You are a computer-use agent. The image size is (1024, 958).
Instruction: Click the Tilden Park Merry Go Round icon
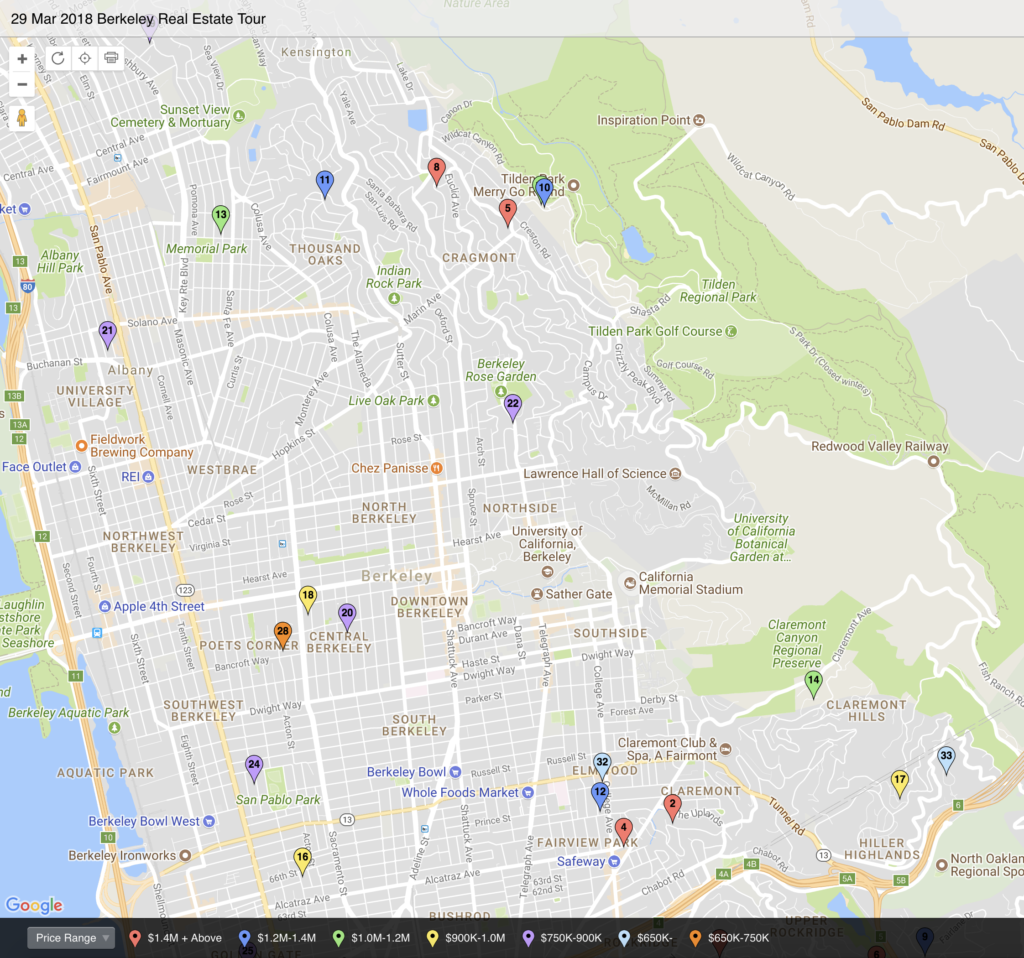click(574, 185)
